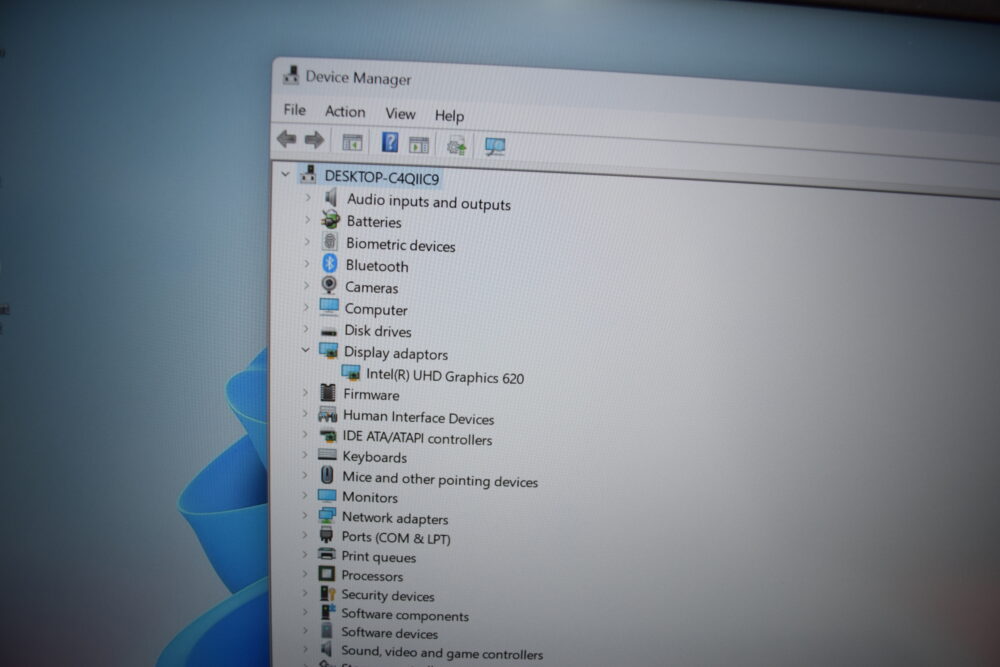Click the Ports (COM & LPT) icon

click(327, 534)
